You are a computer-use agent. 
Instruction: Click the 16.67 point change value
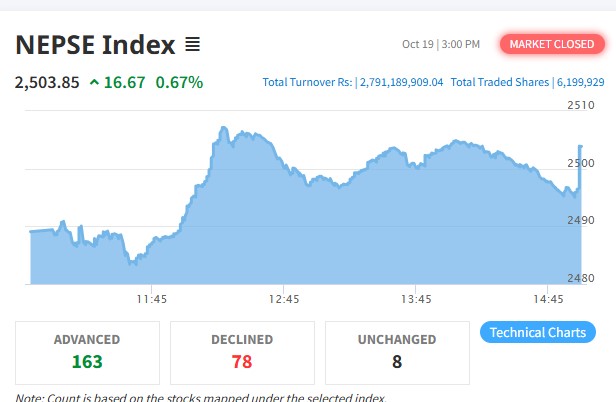click(x=124, y=82)
